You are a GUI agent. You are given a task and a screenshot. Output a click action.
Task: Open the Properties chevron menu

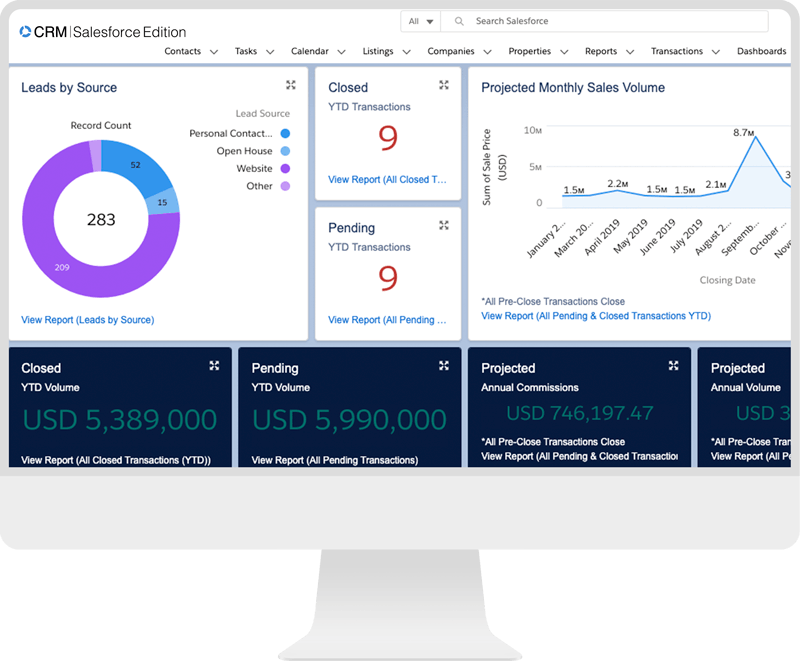(x=564, y=52)
